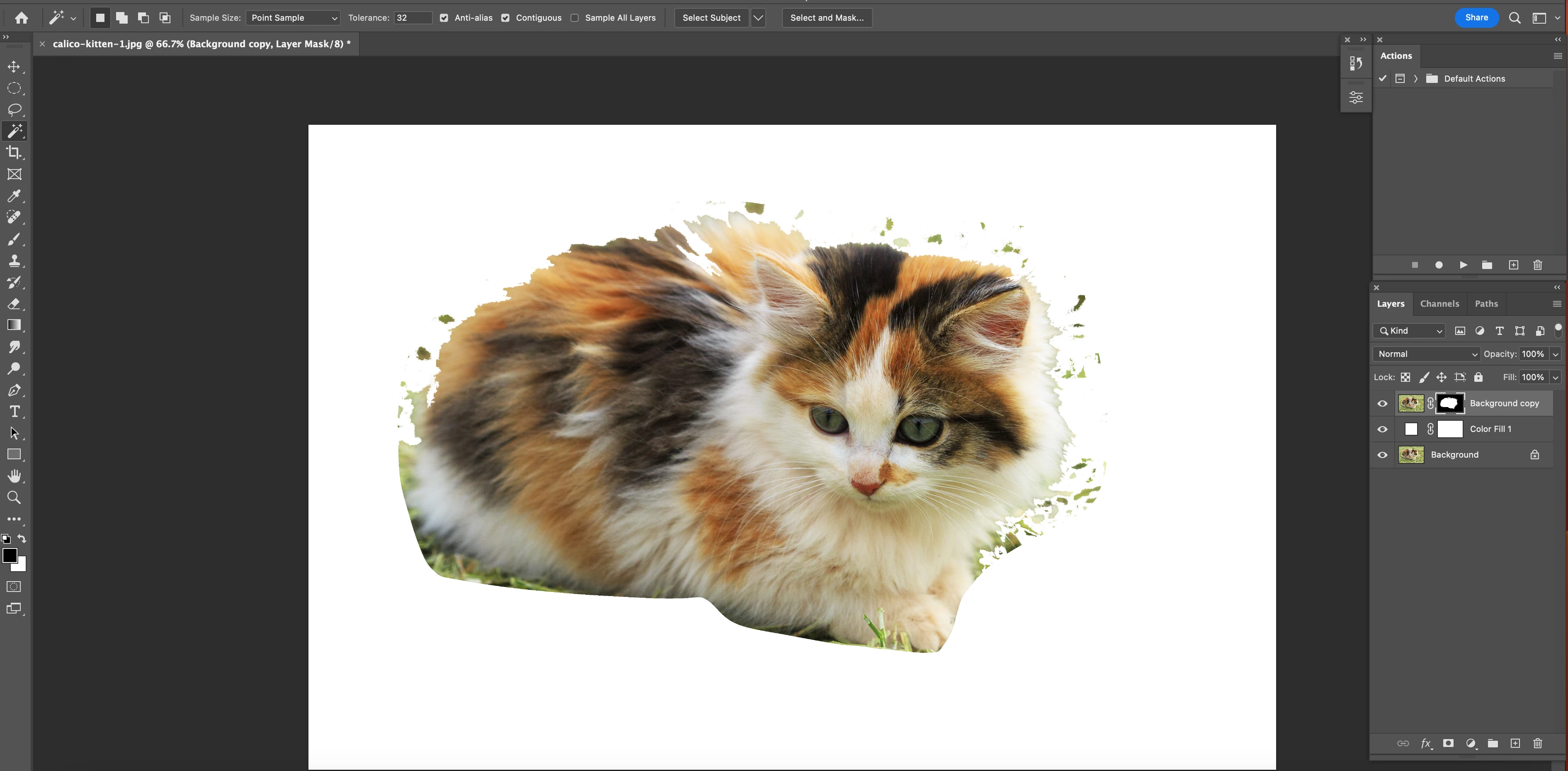Viewport: 1568px width, 771px height.
Task: Pick the Clone Stamp tool
Action: (14, 260)
